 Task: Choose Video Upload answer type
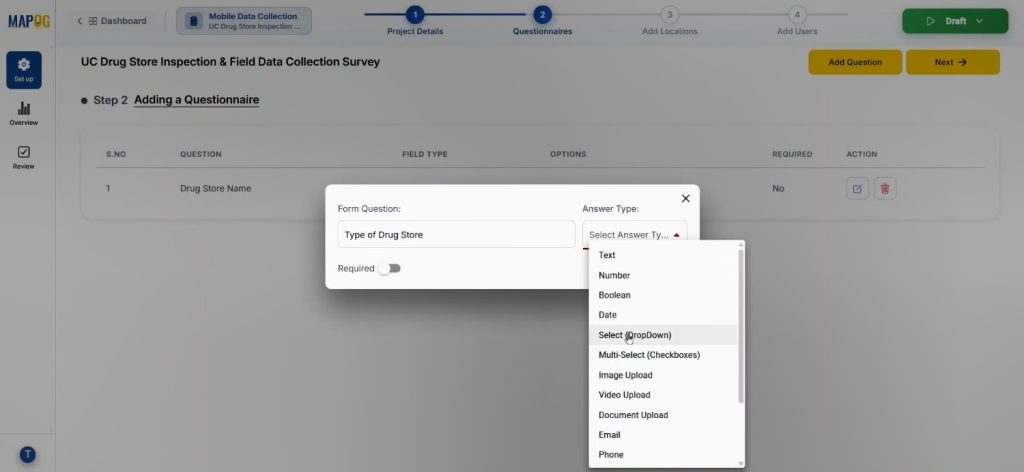click(x=664, y=395)
